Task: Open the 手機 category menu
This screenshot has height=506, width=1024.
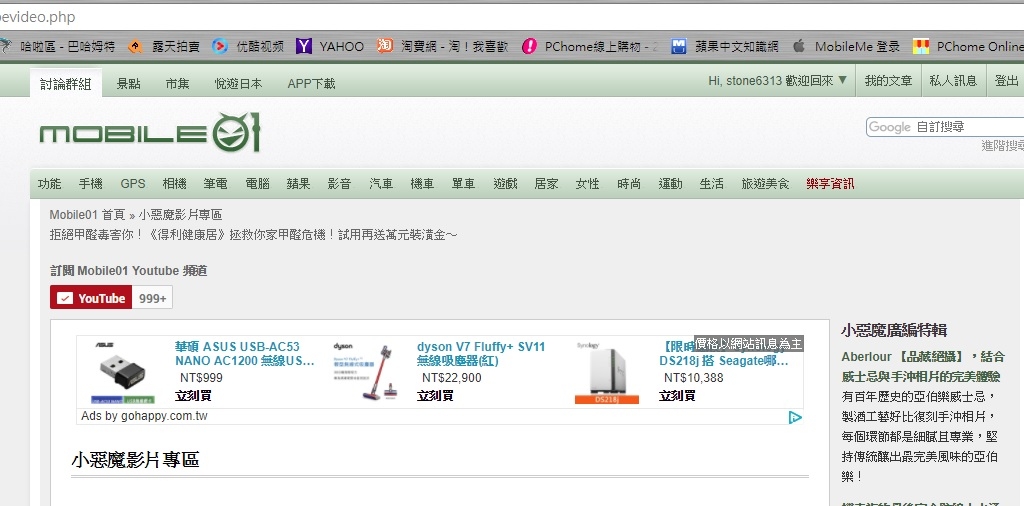Action: [x=91, y=184]
